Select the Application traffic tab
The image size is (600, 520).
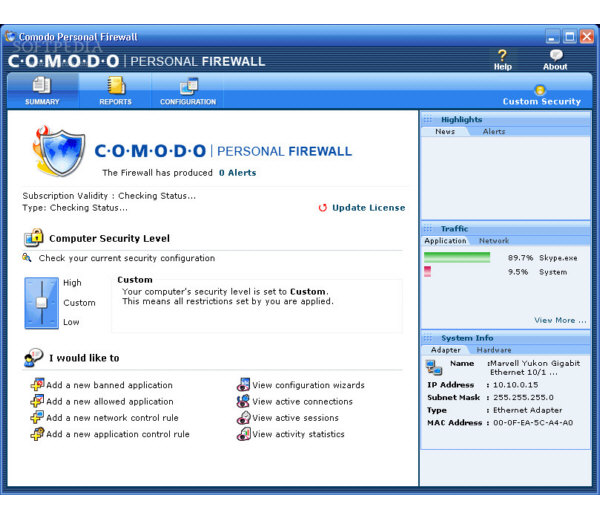tap(445, 241)
